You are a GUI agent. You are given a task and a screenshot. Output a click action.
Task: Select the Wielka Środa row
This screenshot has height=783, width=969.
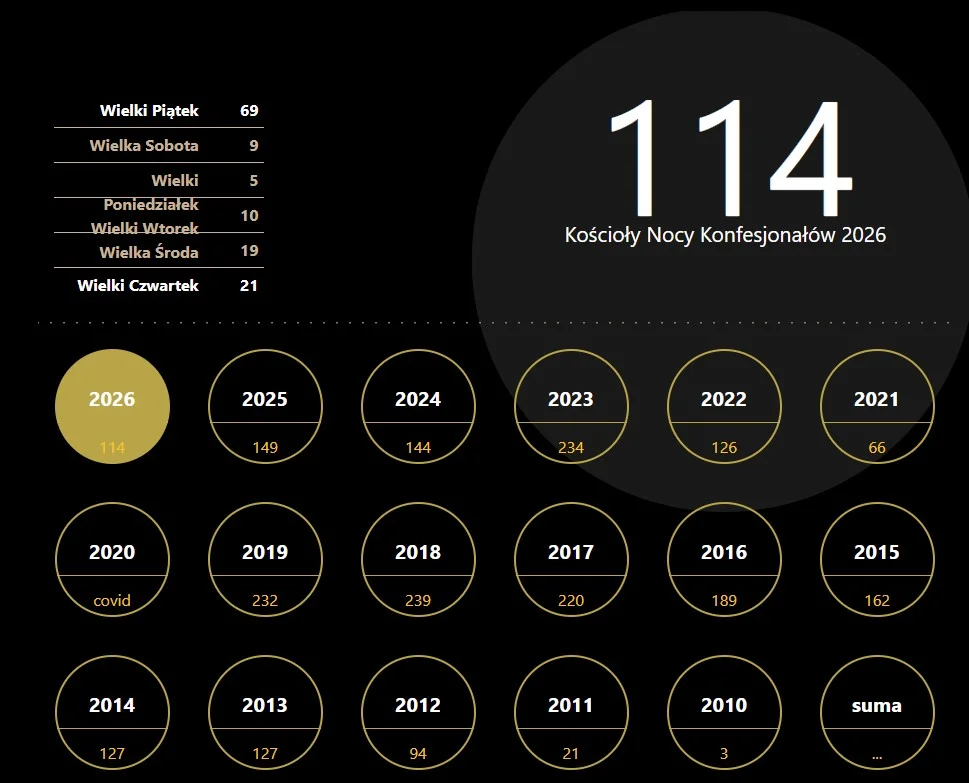pyautogui.click(x=159, y=252)
